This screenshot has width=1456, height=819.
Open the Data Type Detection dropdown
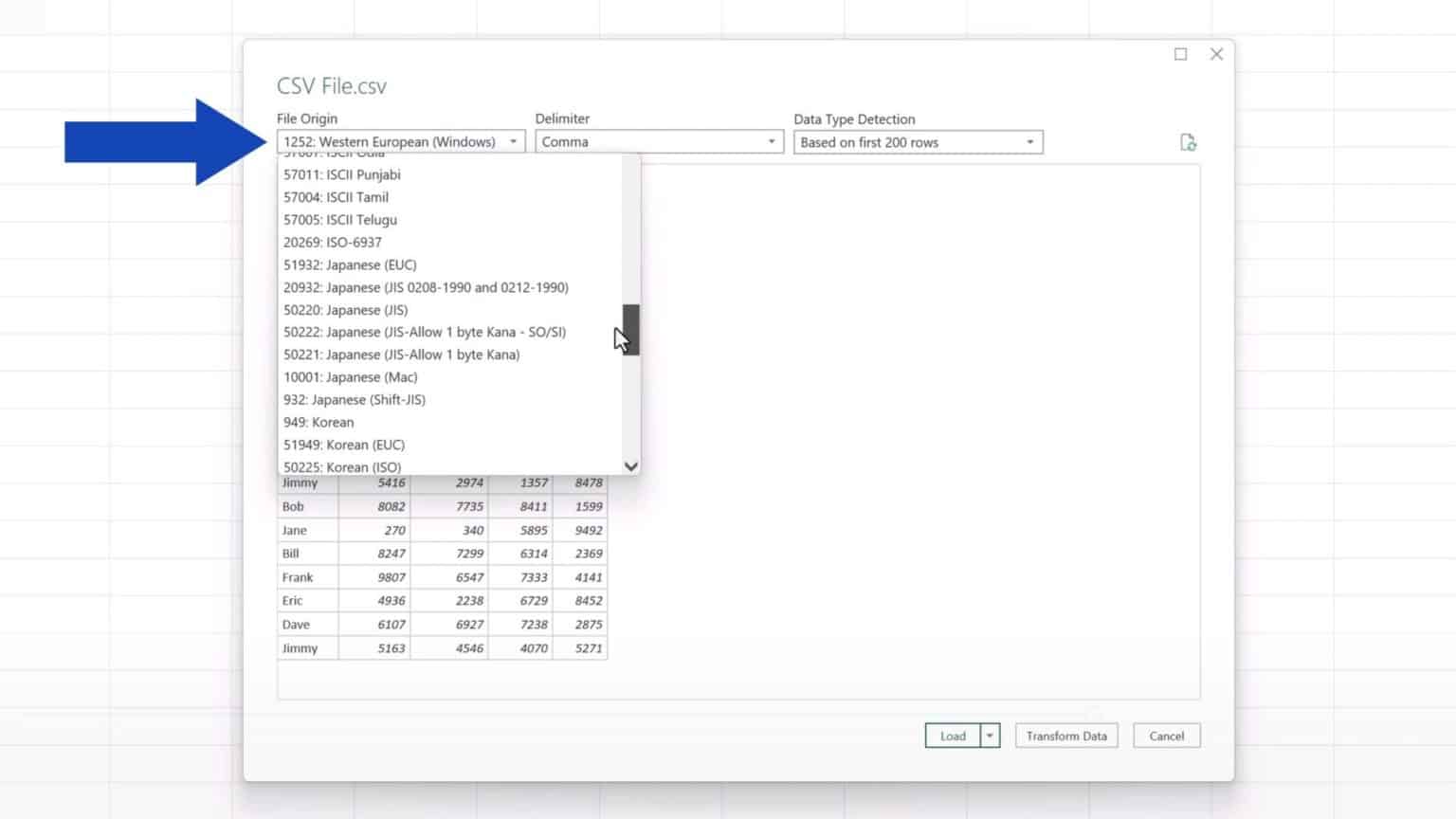[1029, 141]
